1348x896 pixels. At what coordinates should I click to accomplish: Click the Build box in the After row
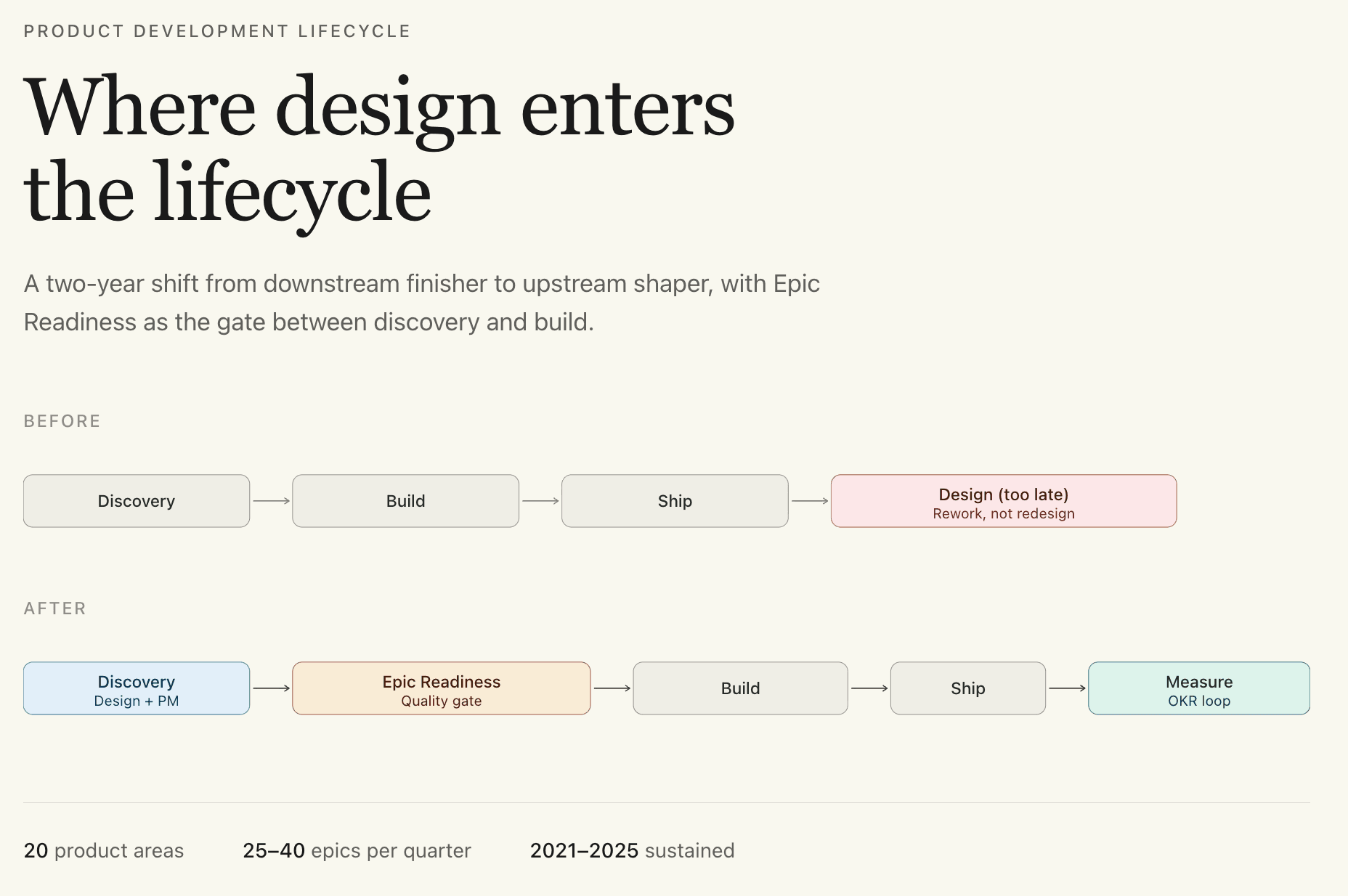[x=741, y=688]
